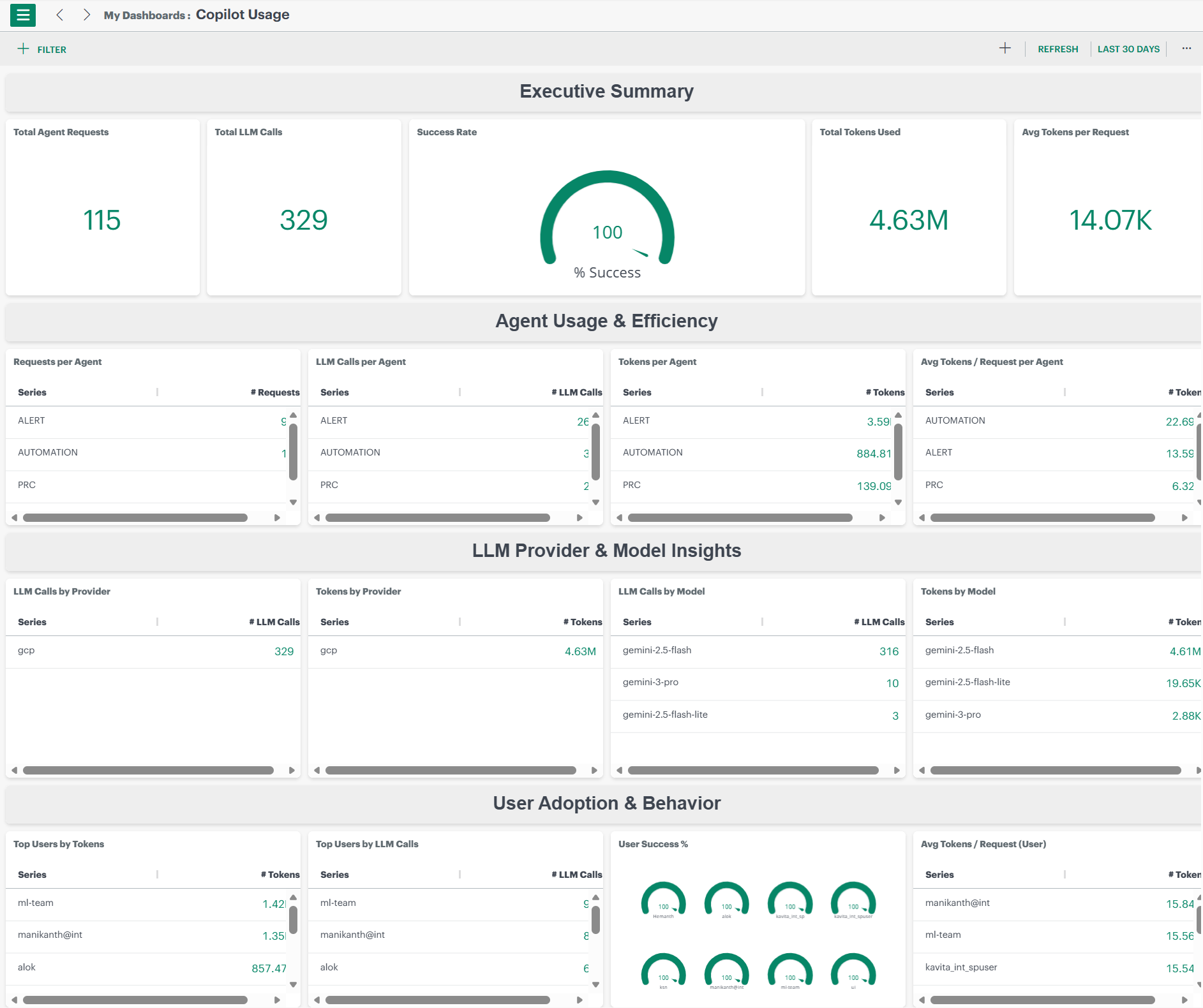Viewport: 1203px width, 1008px height.
Task: Click the plus icon next to FILTER
Action: [x=23, y=49]
